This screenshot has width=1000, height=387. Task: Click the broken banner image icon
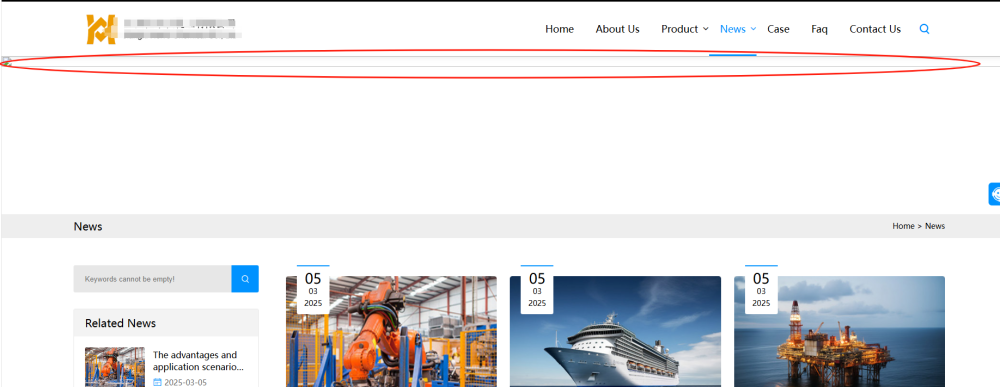pyautogui.click(x=6, y=61)
